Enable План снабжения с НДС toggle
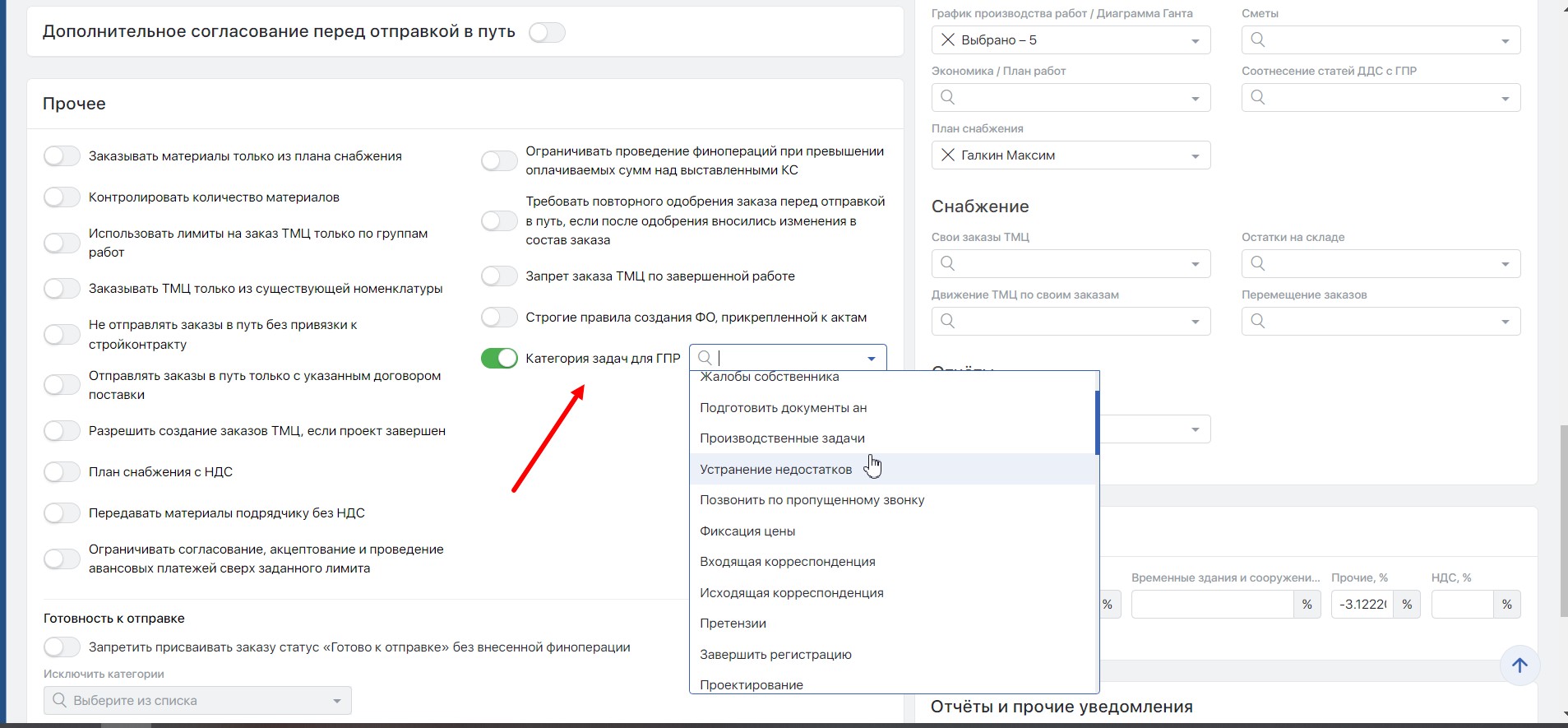The image size is (1568, 728). pos(62,472)
